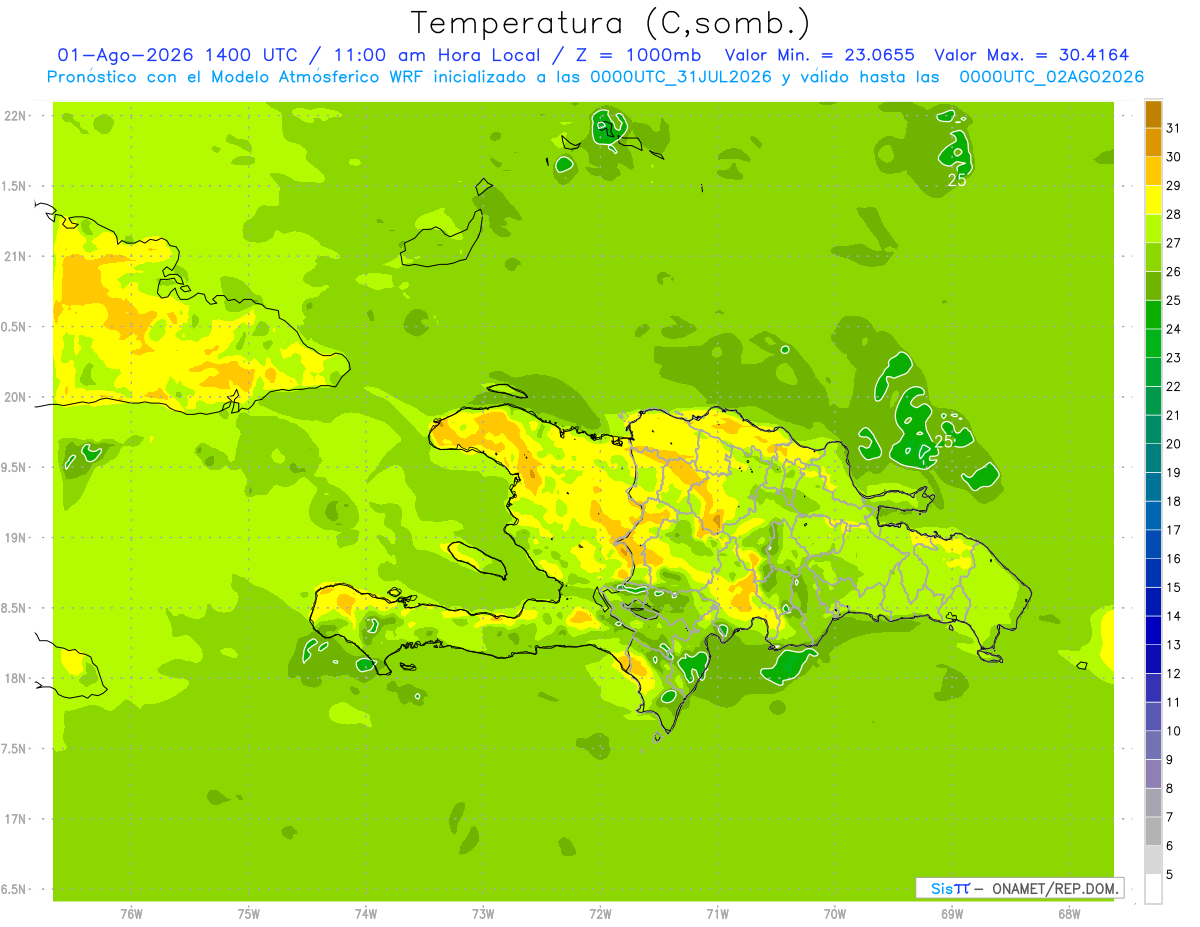Click the purple color scale swatch between 8 and 9
1200x927 pixels.
[1153, 774]
